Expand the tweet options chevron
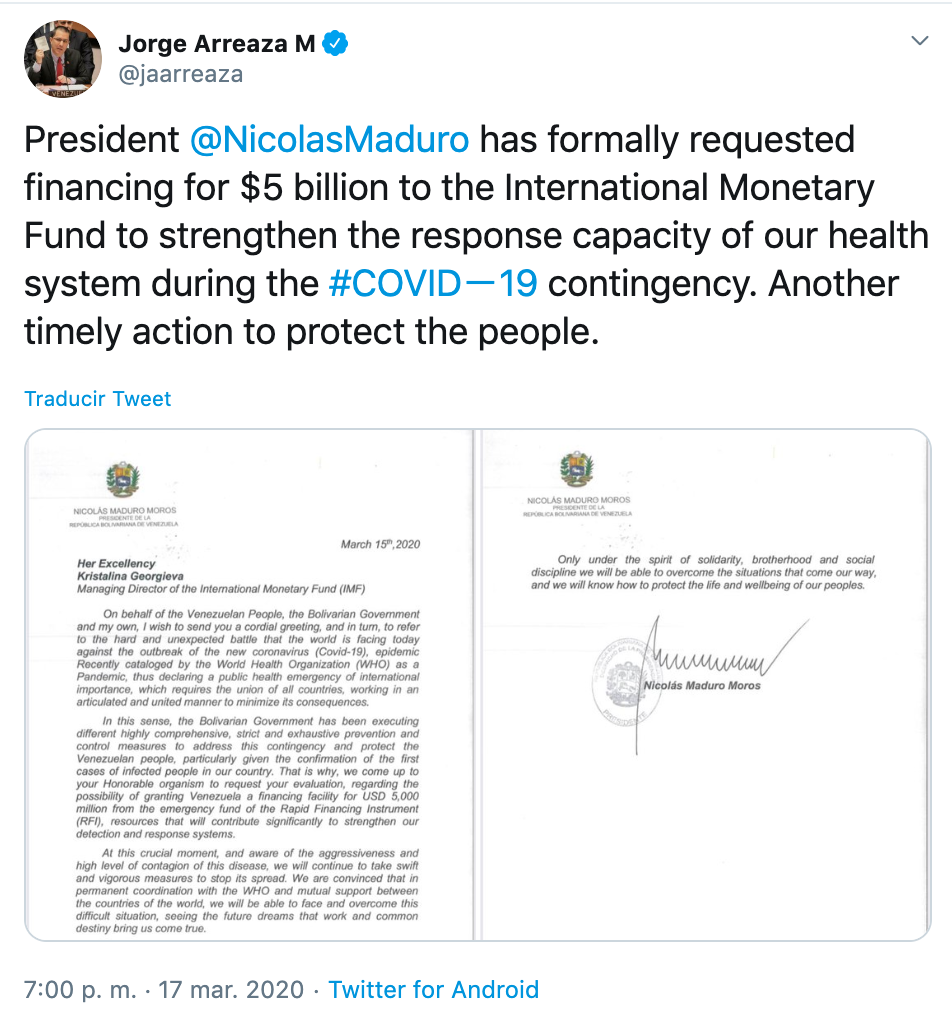Image resolution: width=952 pixels, height=1024 pixels. coord(920,41)
